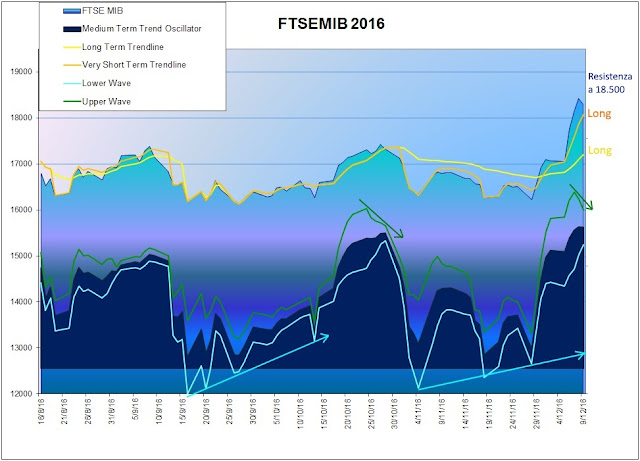This screenshot has width=640, height=461.
Task: Click the 16/8/16 date label
Action: [42, 412]
